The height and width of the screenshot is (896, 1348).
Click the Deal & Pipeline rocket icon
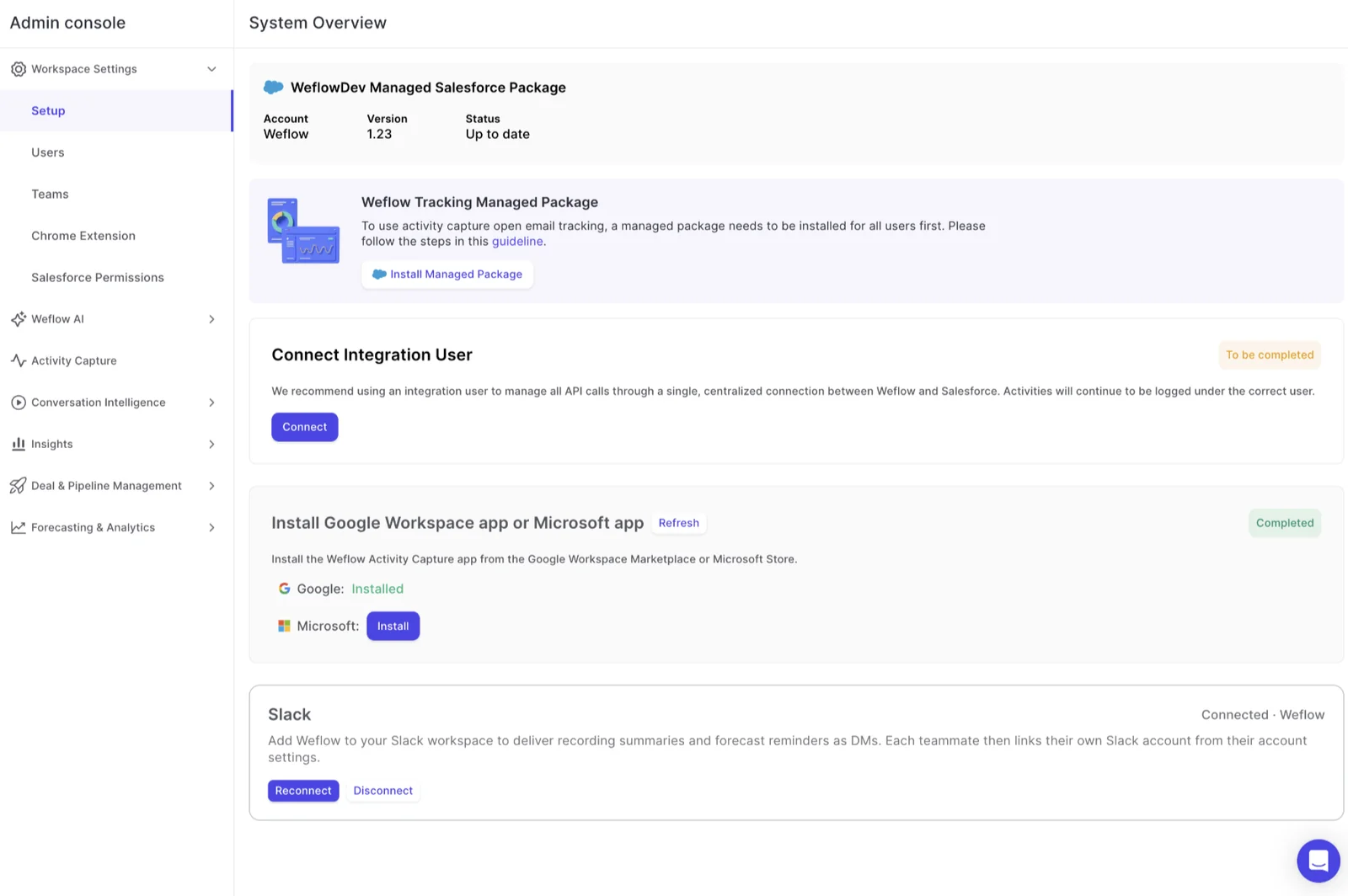point(19,486)
